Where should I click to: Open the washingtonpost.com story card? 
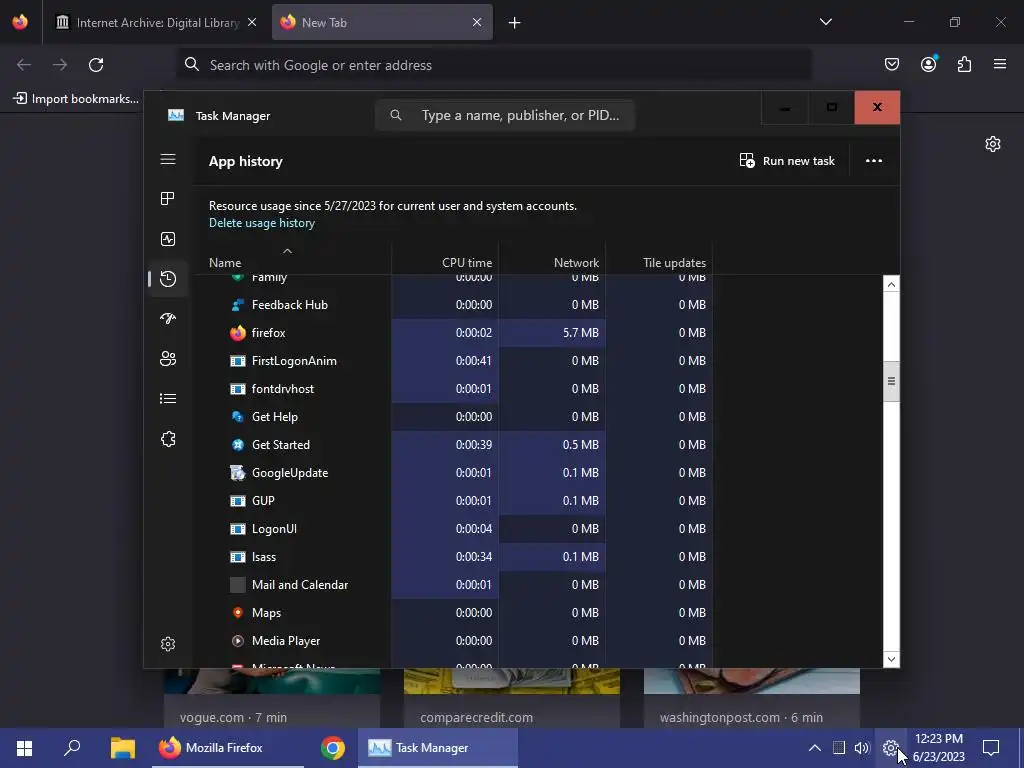tap(752, 697)
